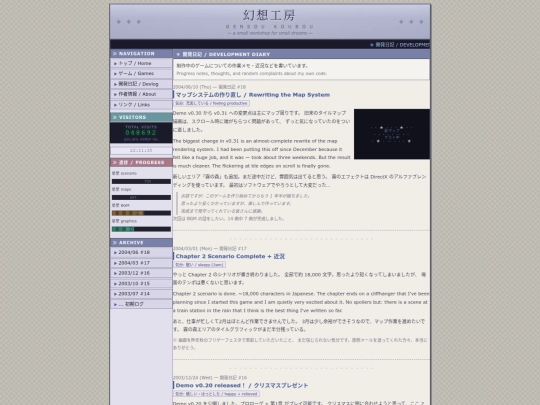Click the scenario progress bar
The image size is (540, 405).
pos(141,181)
